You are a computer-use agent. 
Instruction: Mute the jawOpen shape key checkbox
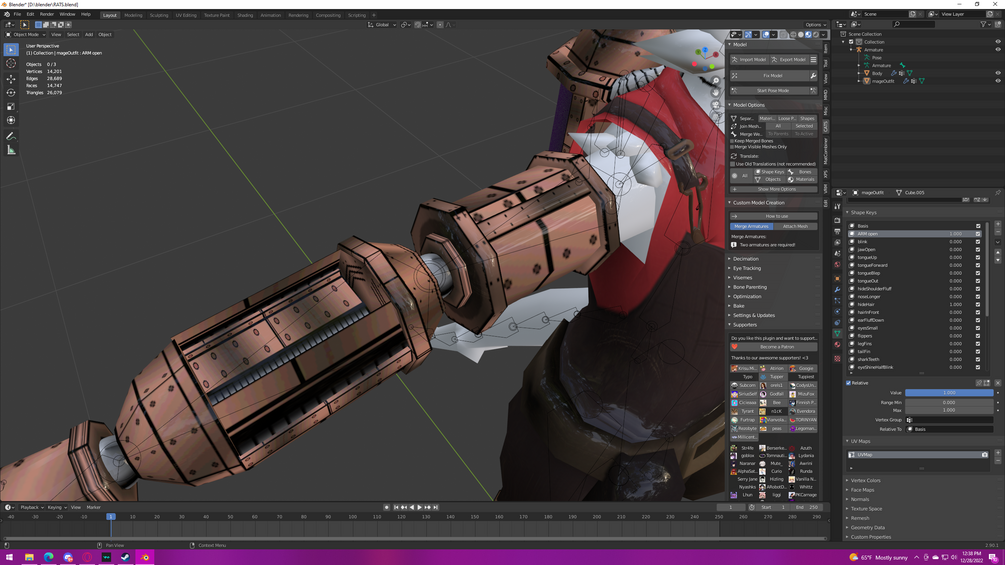click(x=978, y=249)
